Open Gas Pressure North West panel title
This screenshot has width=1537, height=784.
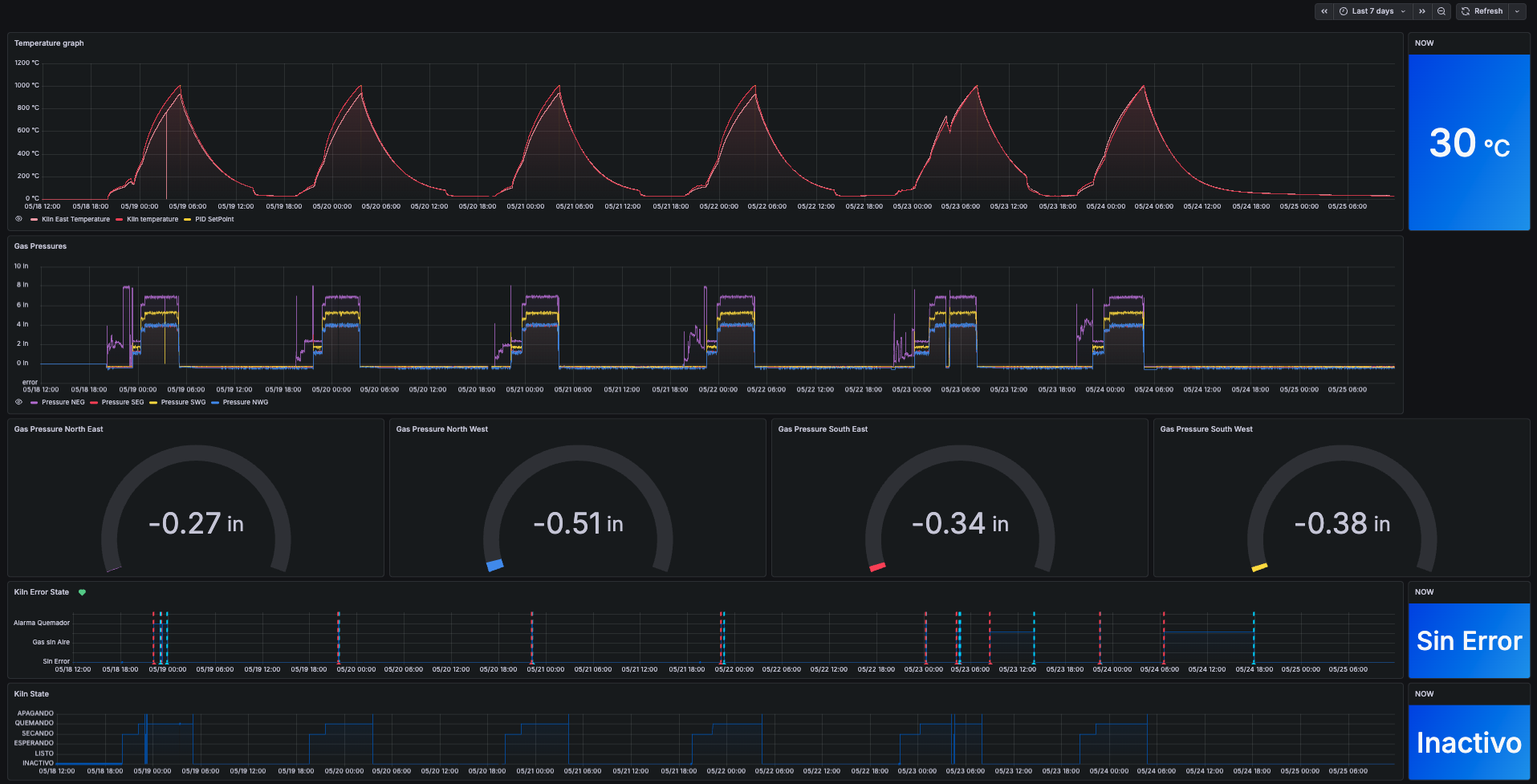pos(441,429)
